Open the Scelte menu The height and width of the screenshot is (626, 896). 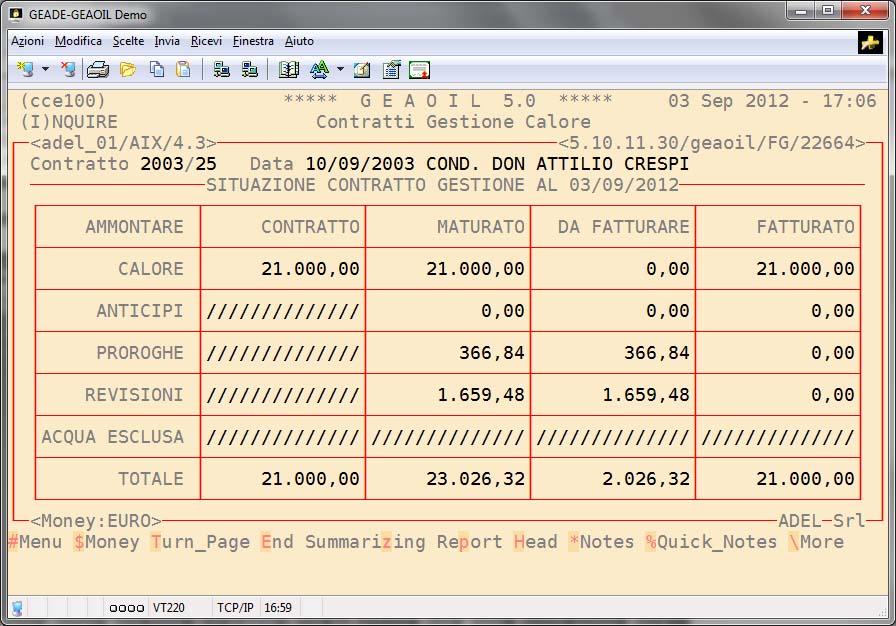128,41
